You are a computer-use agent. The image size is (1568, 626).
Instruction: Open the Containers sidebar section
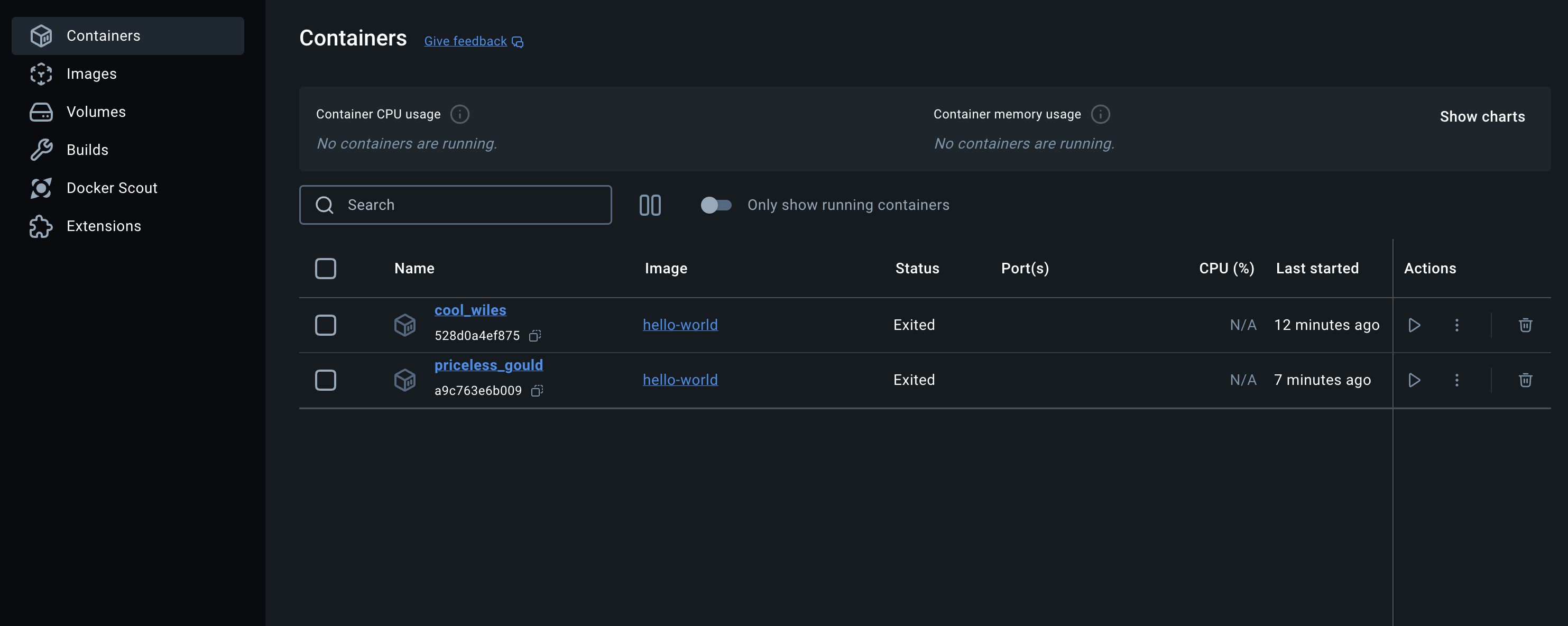[x=128, y=36]
